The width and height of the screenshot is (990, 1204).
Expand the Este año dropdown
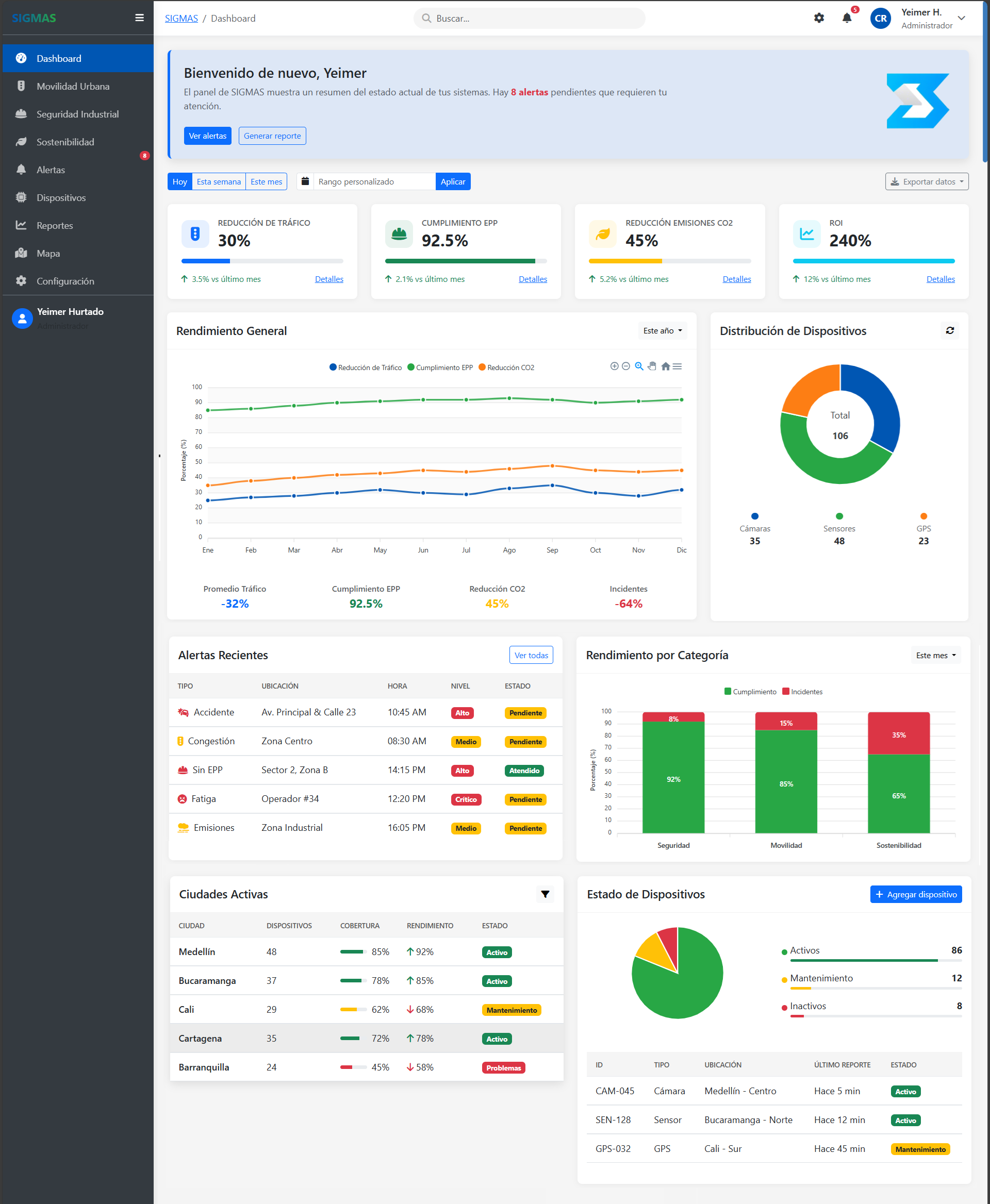(x=662, y=331)
